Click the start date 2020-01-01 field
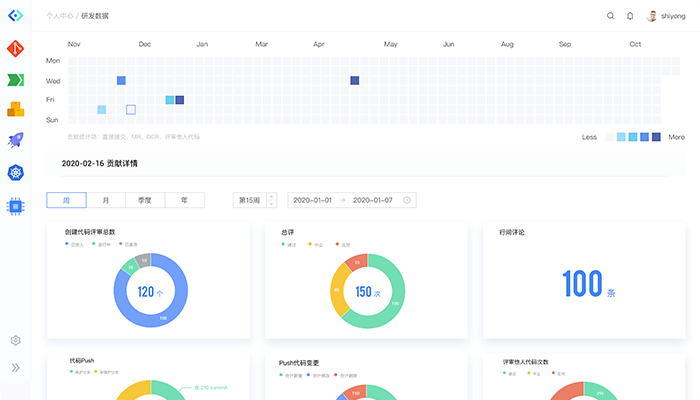The image size is (700, 400). (x=314, y=200)
